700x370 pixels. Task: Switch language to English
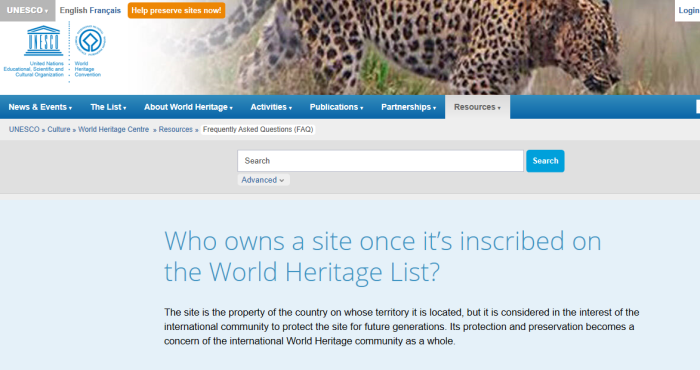click(x=73, y=10)
